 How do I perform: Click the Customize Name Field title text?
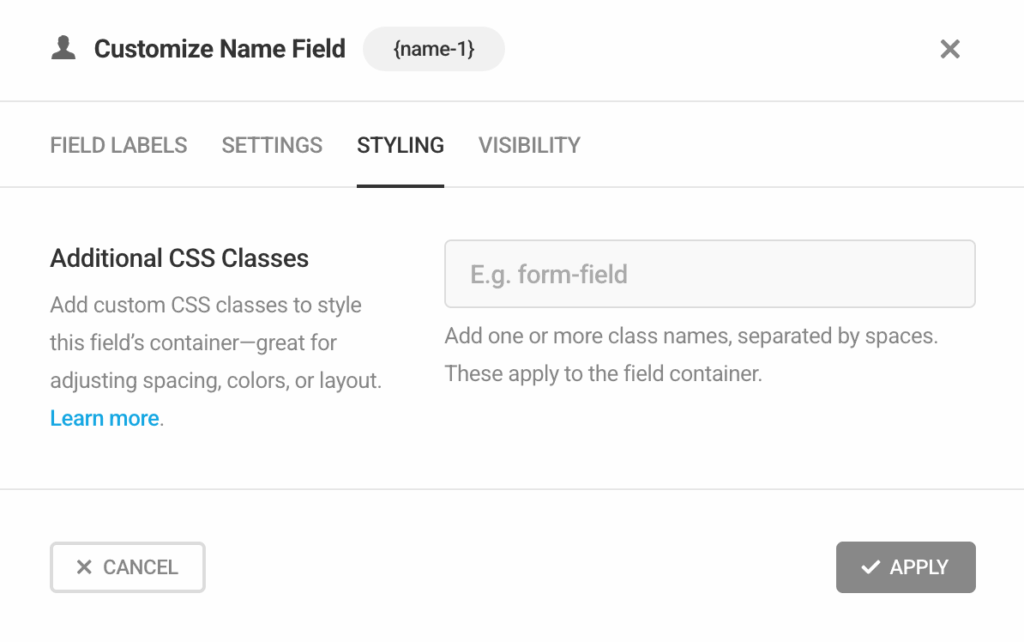tap(220, 48)
